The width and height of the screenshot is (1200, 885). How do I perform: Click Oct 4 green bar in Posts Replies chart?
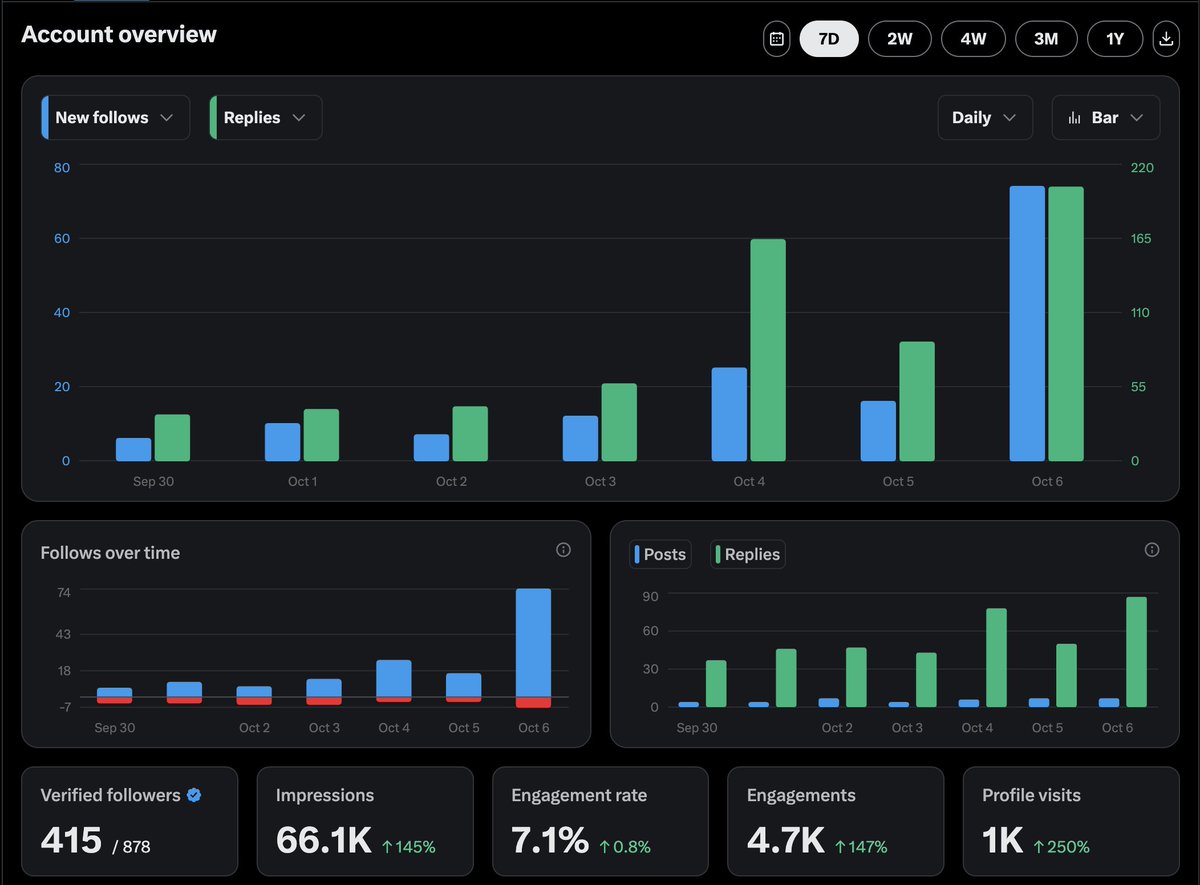click(x=996, y=658)
